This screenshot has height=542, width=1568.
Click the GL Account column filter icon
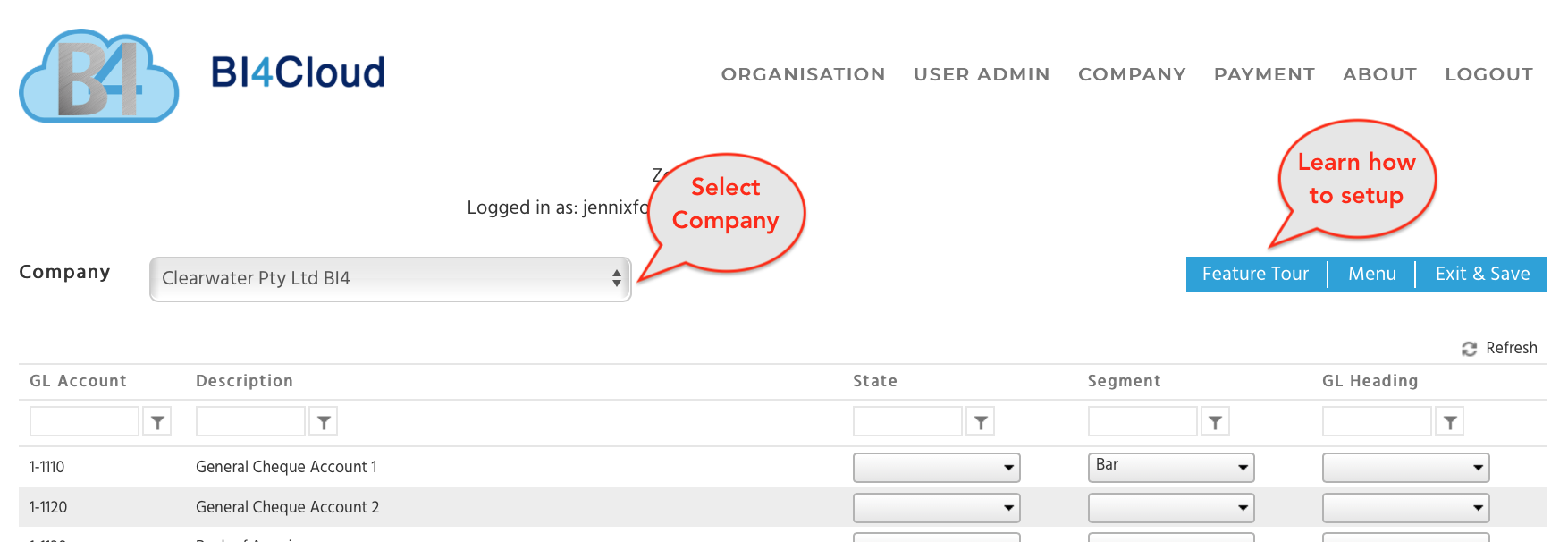(x=157, y=422)
